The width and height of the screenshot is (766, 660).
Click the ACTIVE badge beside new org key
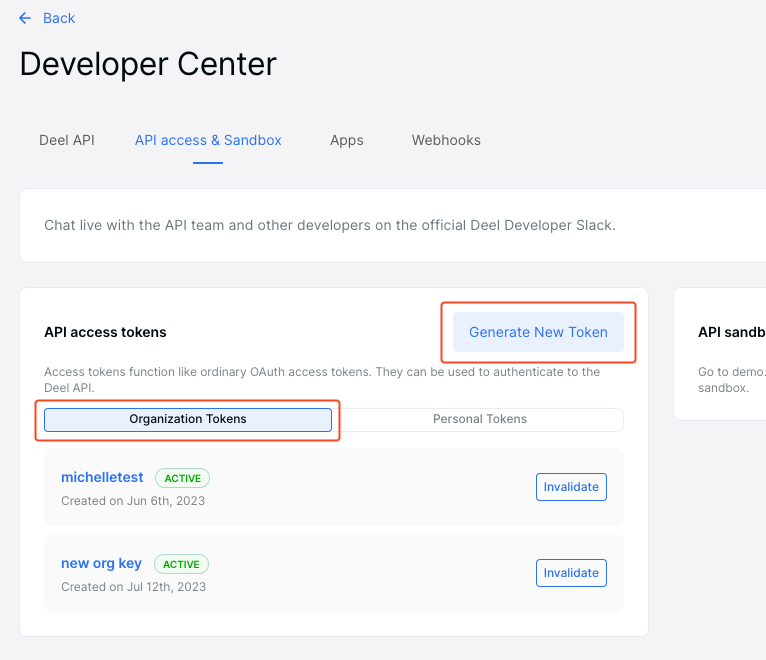point(181,564)
